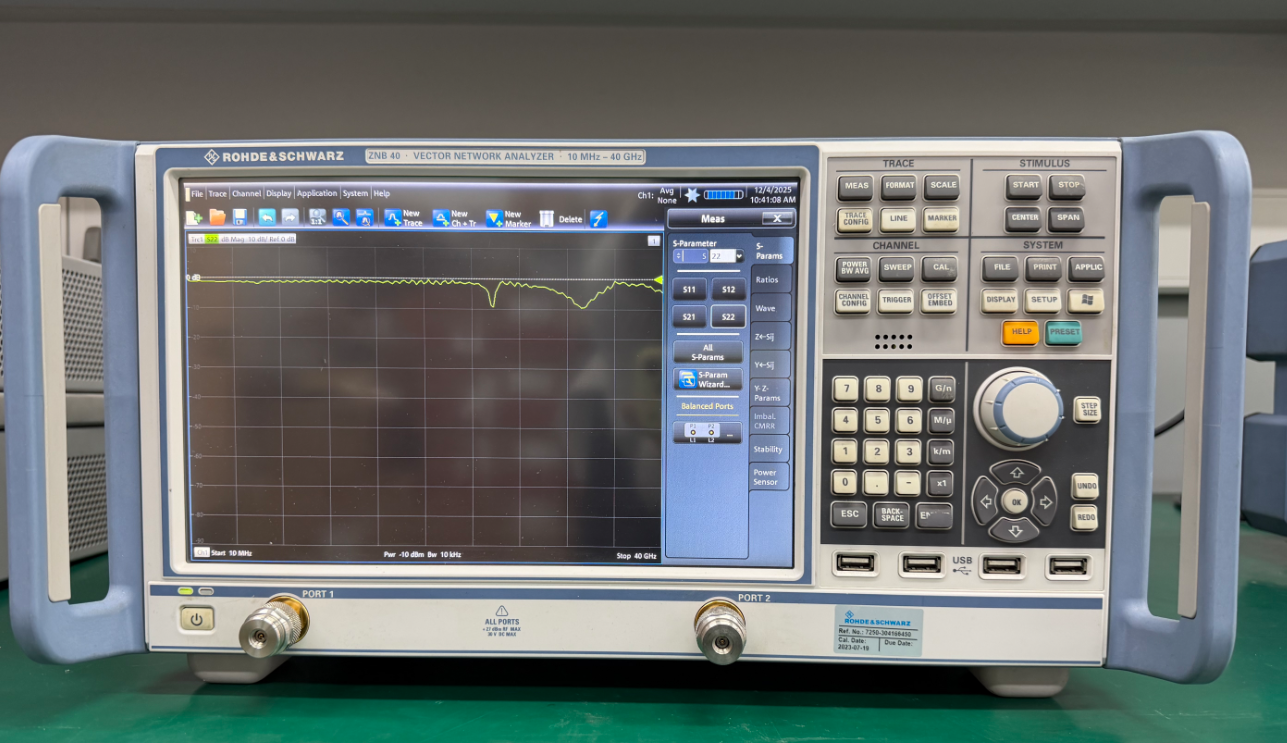Image resolution: width=1287 pixels, height=743 pixels.
Task: Click the S-Parameter type spinner arrows
Action: tap(679, 256)
